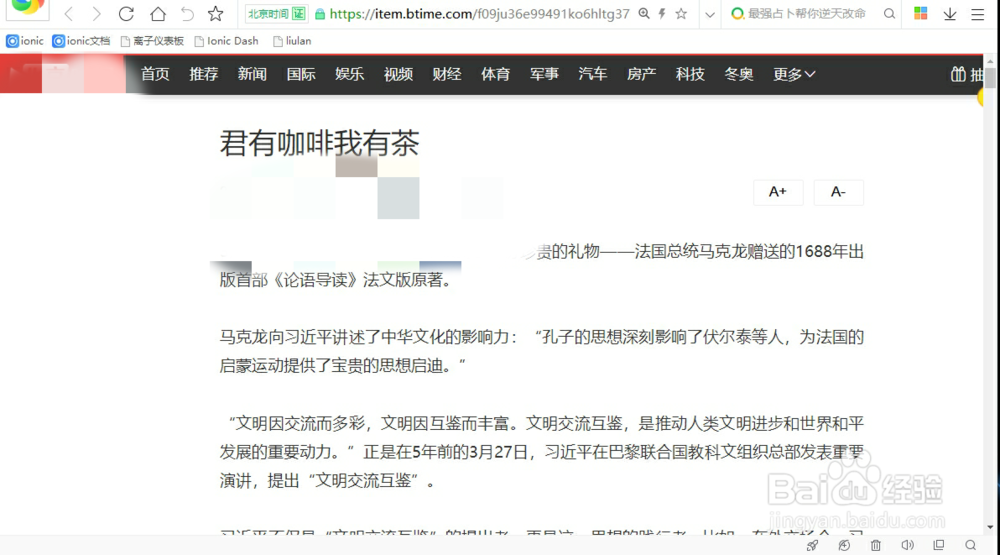This screenshot has height=555, width=1000.
Task: Decrease font size with A- button
Action: click(839, 192)
